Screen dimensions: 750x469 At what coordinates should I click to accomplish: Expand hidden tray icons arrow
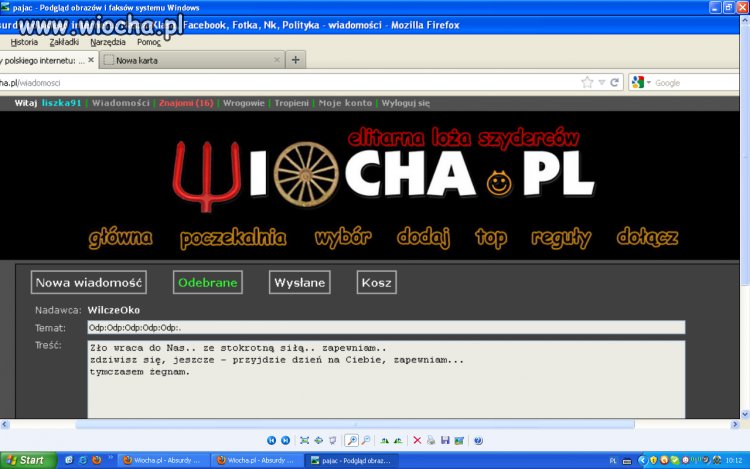coord(642,460)
